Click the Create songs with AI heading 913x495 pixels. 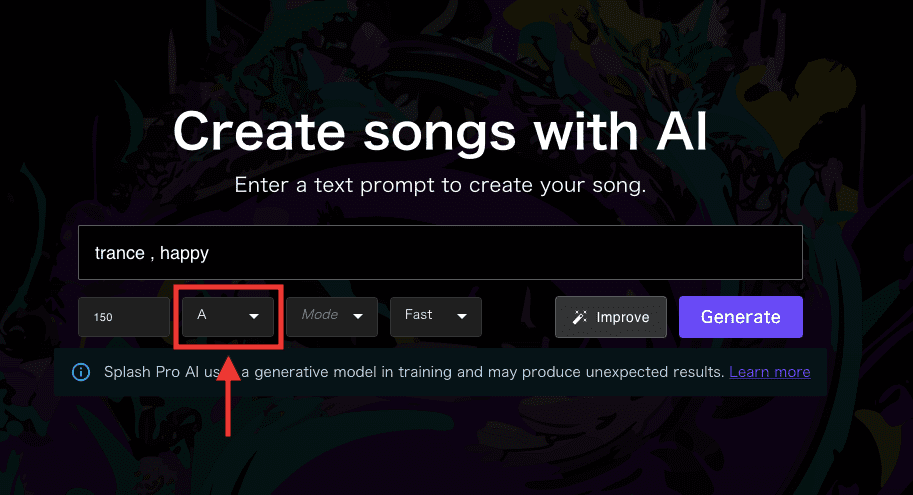tap(440, 132)
